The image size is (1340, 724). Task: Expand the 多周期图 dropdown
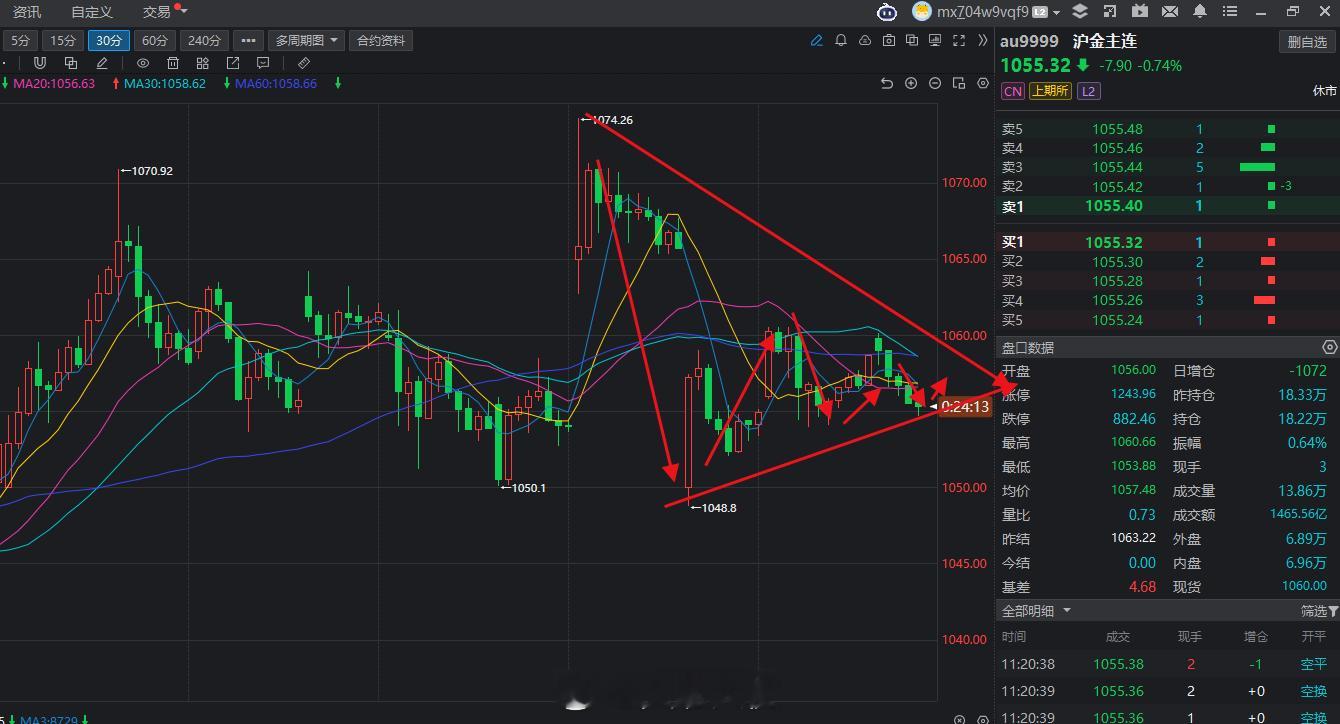(x=306, y=41)
